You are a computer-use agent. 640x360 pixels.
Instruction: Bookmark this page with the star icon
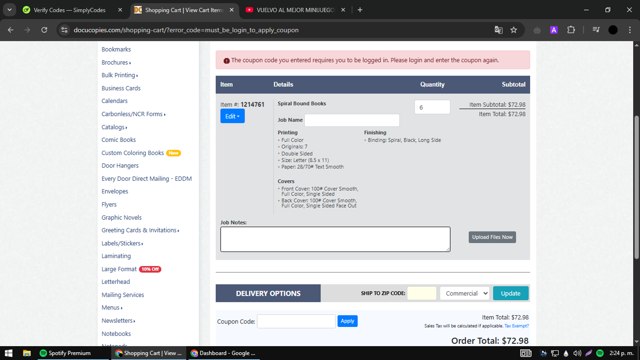click(x=514, y=30)
